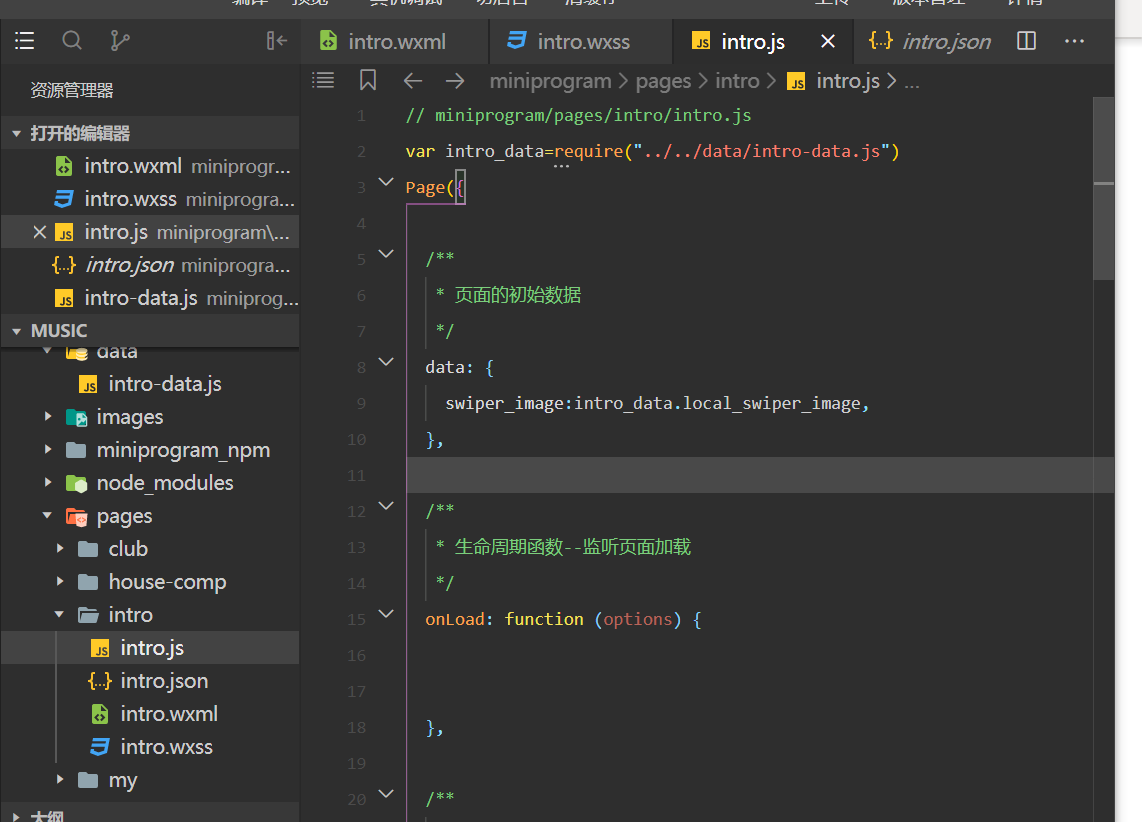Image resolution: width=1142 pixels, height=822 pixels.
Task: Open intro.json from open editors list
Action: coord(150,265)
